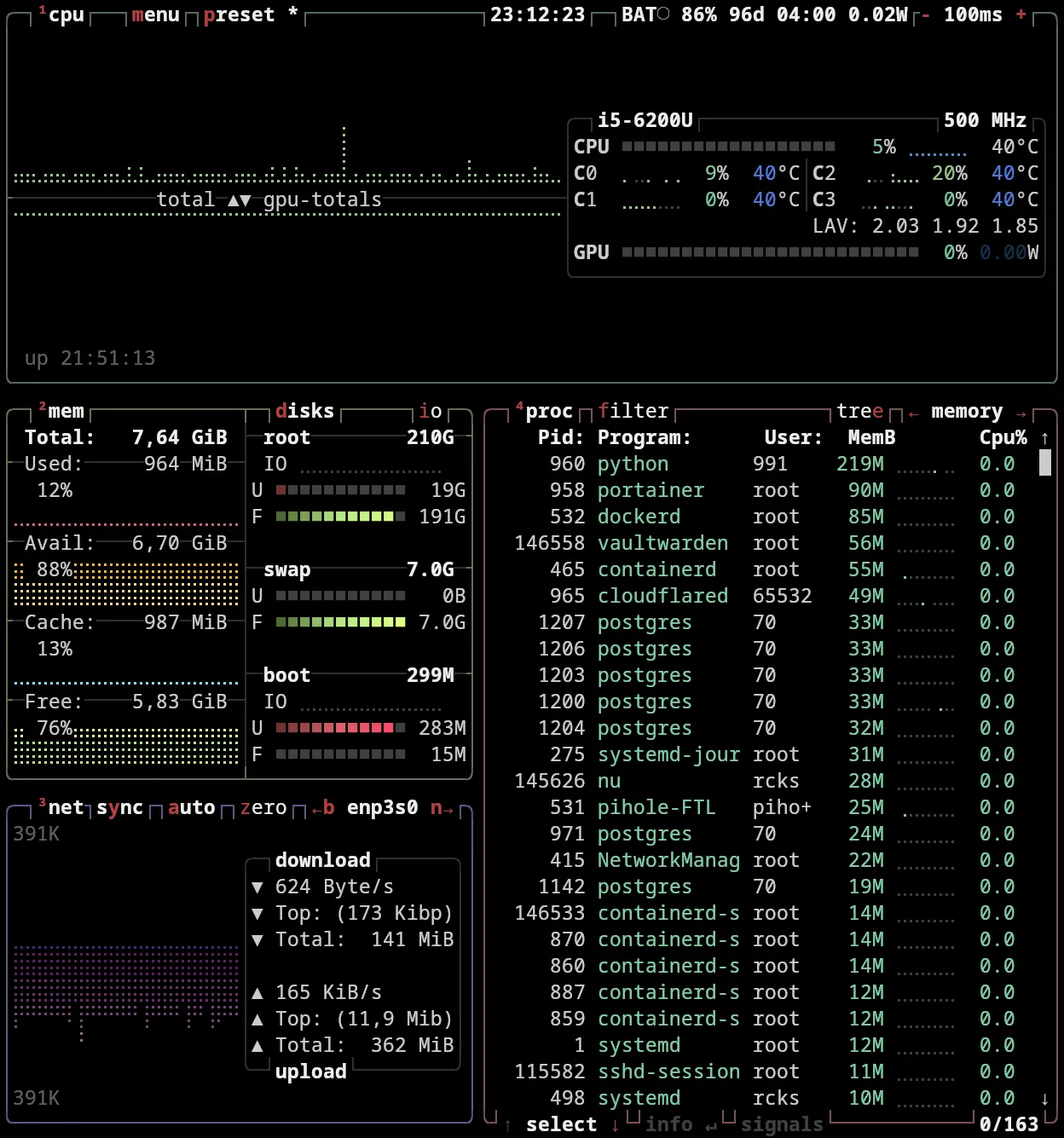
Task: Switch disks panel to the io tab
Action: point(430,412)
